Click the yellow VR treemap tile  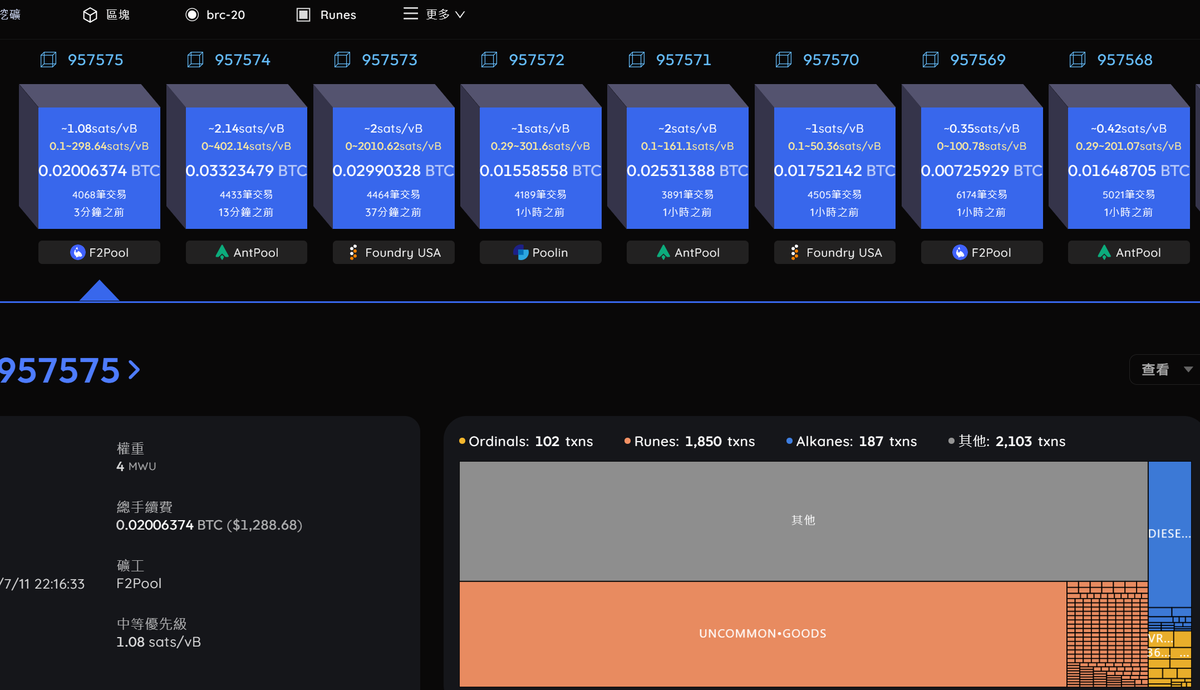coord(1160,638)
